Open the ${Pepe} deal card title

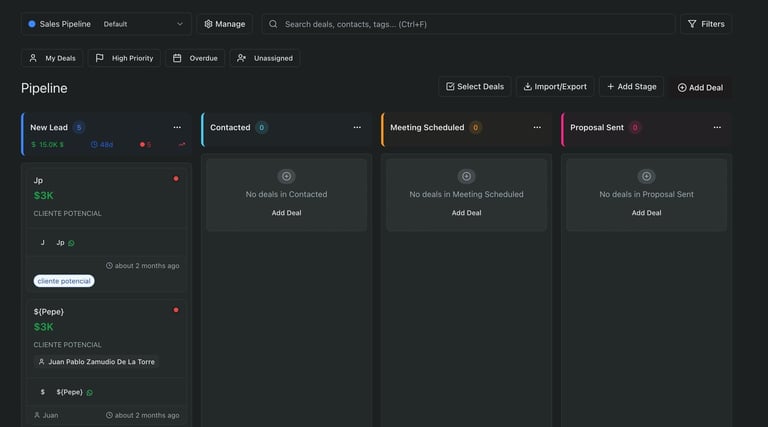pyautogui.click(x=48, y=311)
